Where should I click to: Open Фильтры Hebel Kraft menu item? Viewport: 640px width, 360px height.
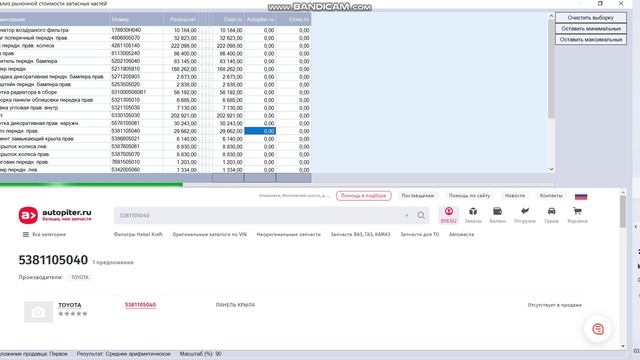pos(138,234)
